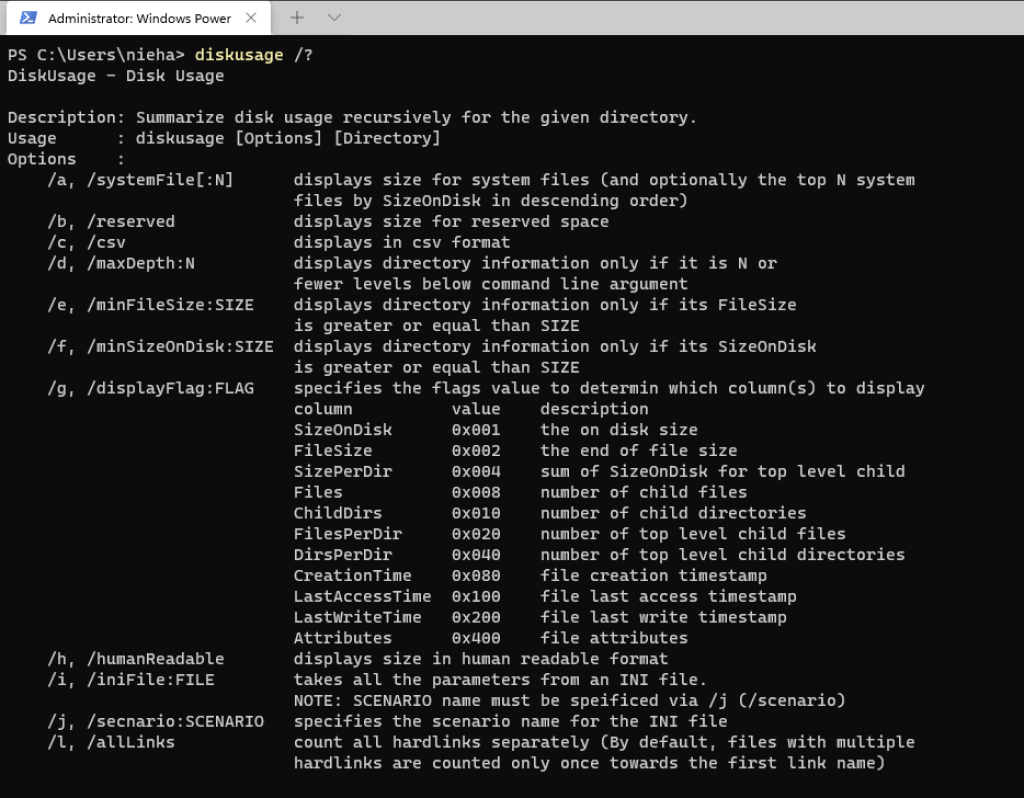Expand the new tab profile dropdown chevron
The width and height of the screenshot is (1024, 798).
pos(334,18)
